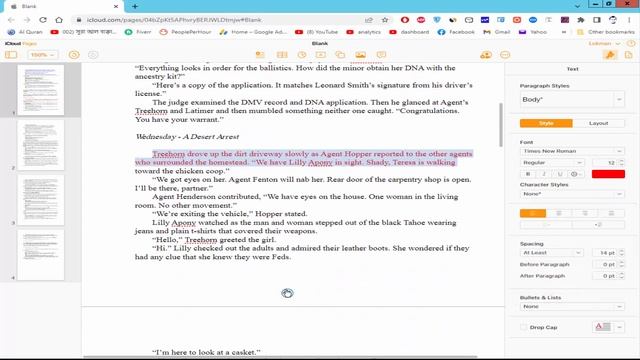
Task: Open the browser extensions puzzle icon
Action: click(x=580, y=20)
